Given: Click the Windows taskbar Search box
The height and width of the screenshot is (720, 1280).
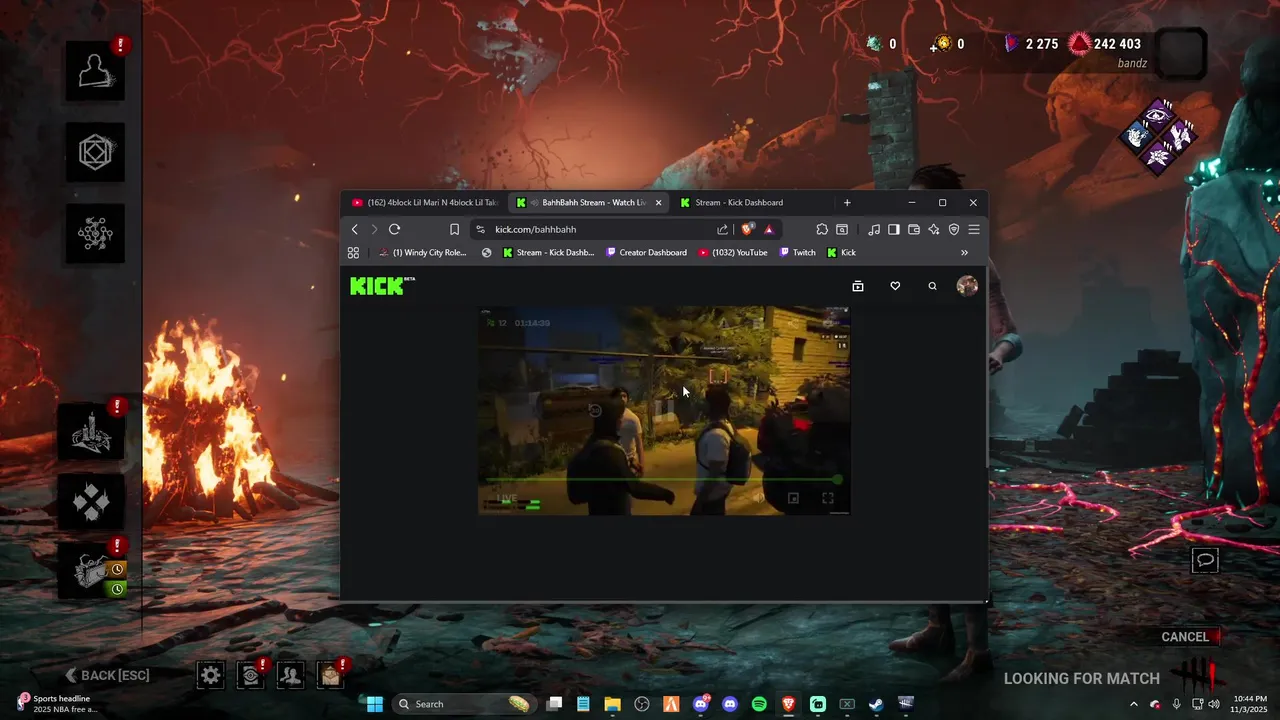Looking at the screenshot, I should point(463,704).
